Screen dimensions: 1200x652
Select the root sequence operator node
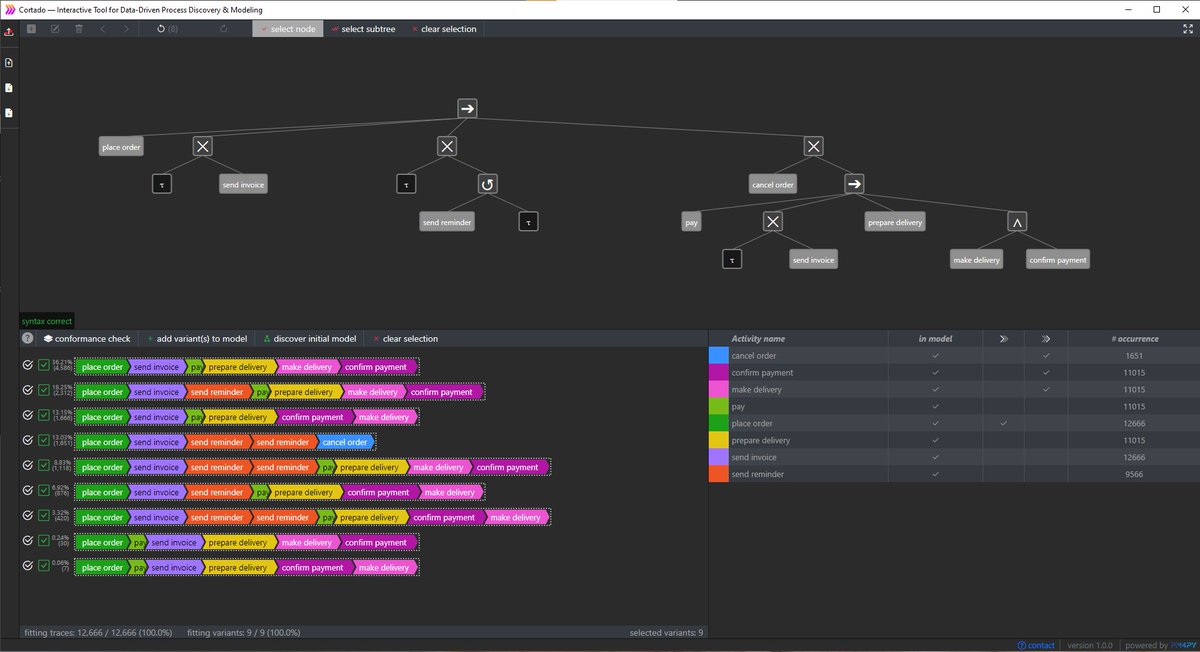(x=467, y=108)
